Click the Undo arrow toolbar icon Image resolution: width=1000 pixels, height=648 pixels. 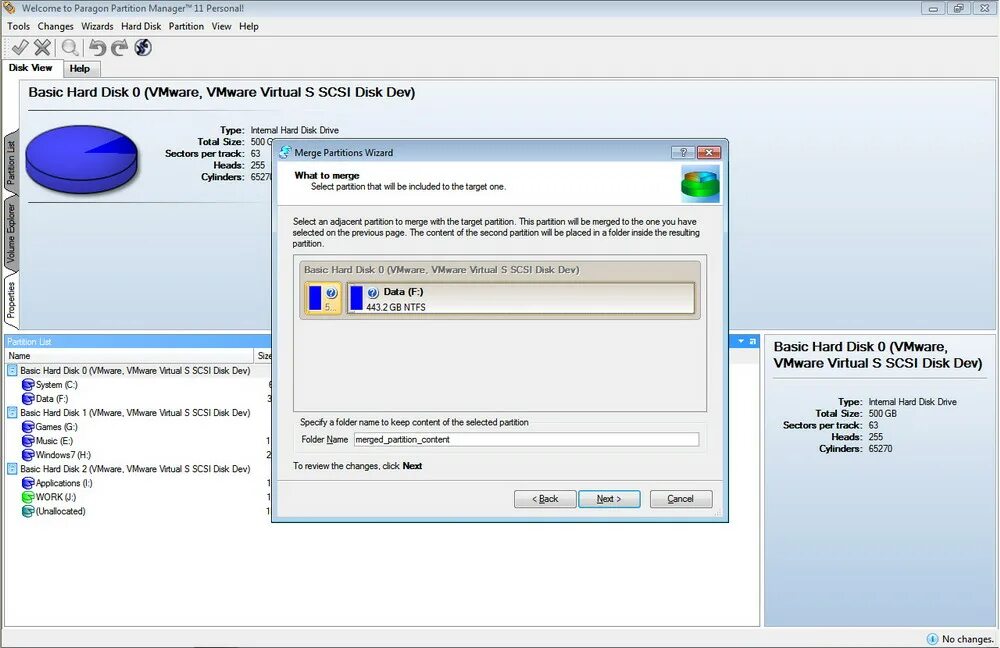coord(97,48)
